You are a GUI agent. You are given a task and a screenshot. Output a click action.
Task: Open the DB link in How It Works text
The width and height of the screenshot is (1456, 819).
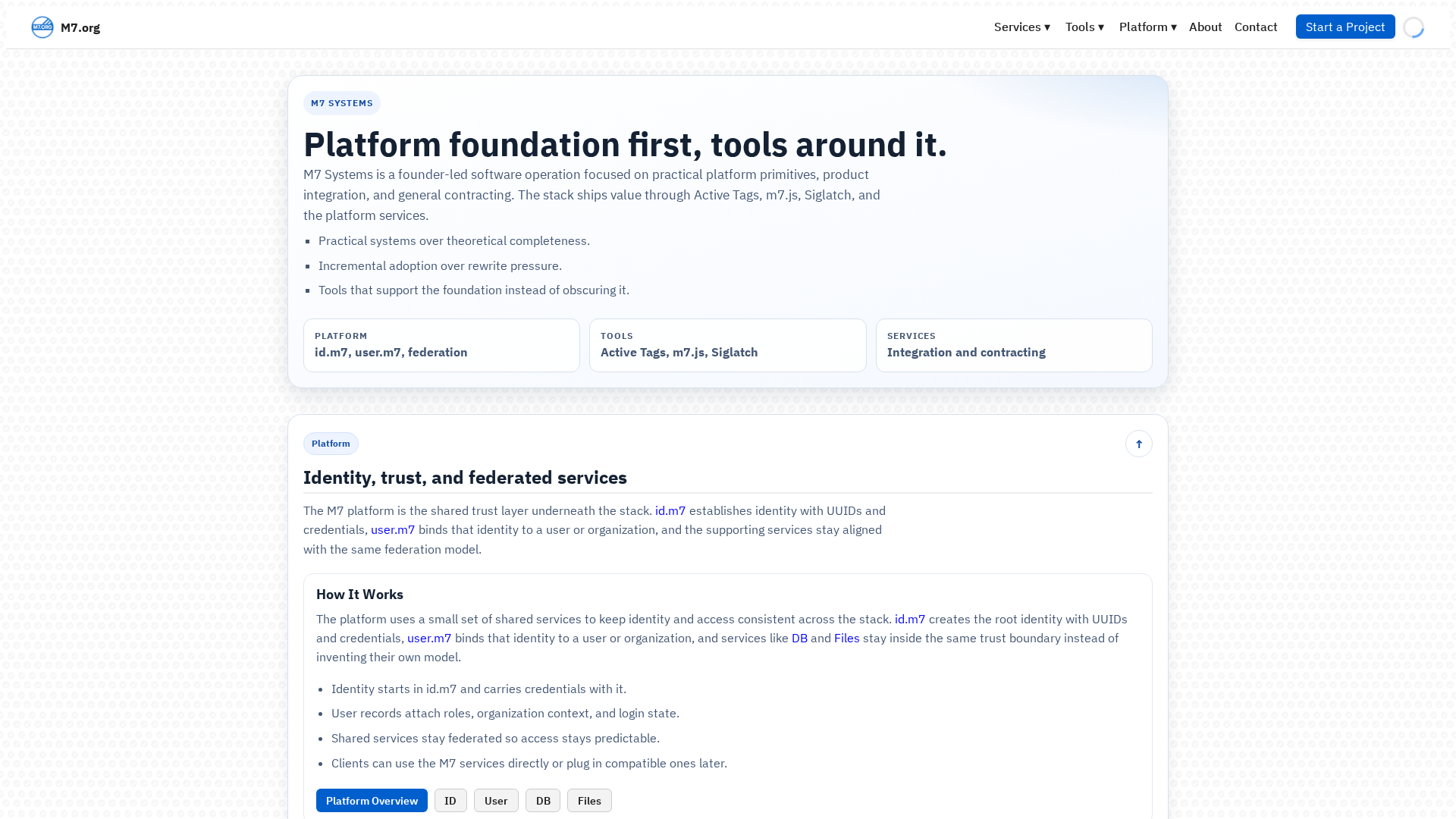[x=799, y=639]
